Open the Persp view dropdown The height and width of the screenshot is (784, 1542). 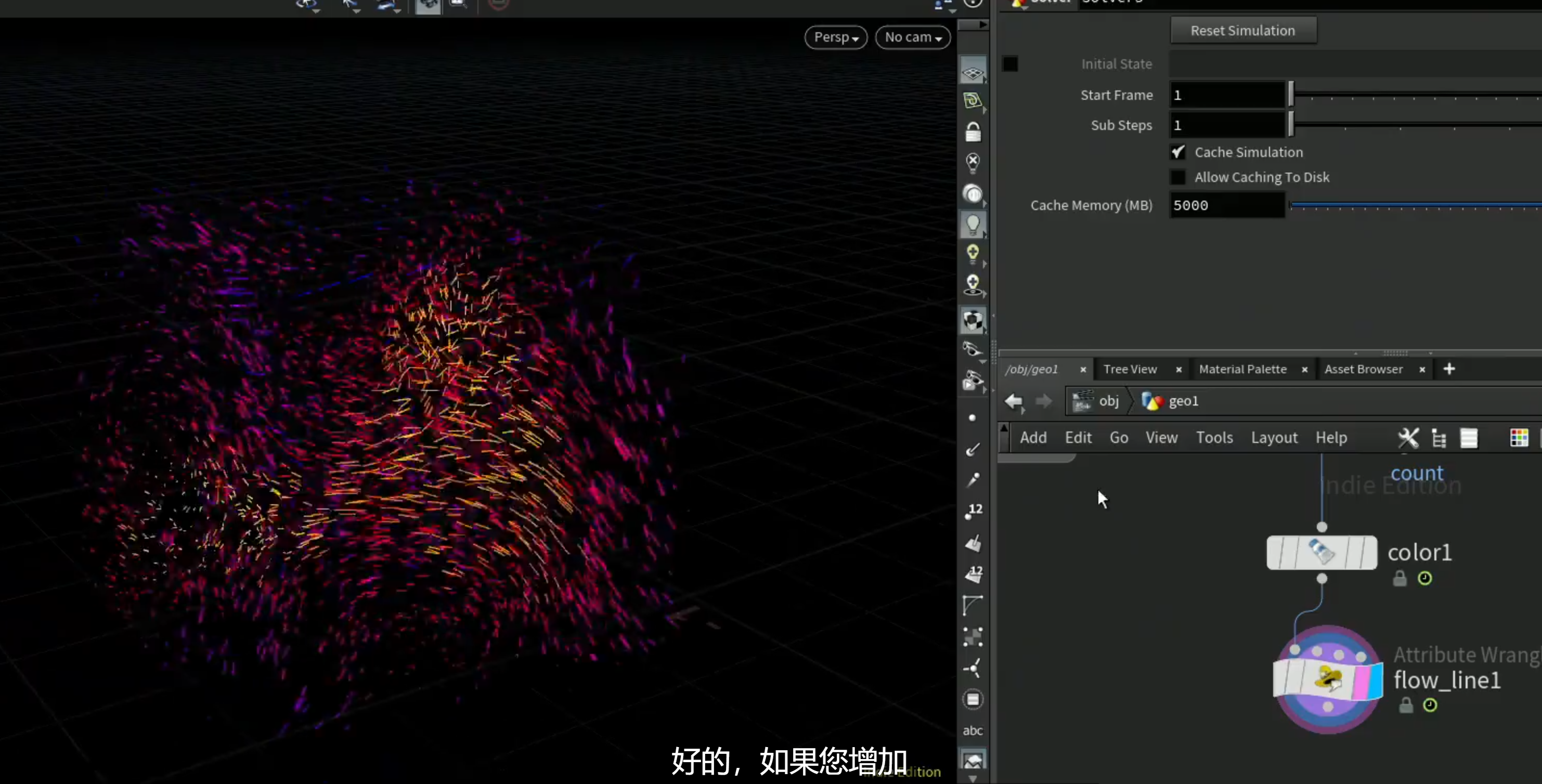836,37
